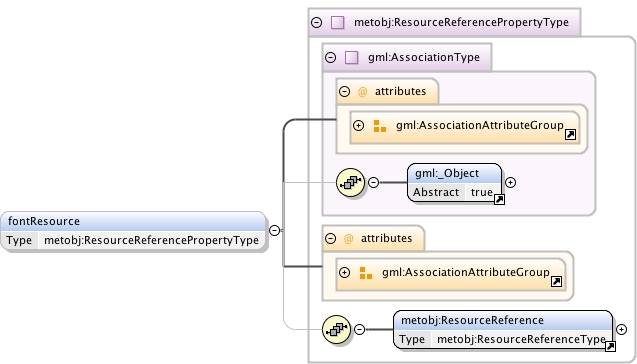The height and width of the screenshot is (364, 637).
Task: Click the Type label under metobj:ResourceReference
Action: 412,339
